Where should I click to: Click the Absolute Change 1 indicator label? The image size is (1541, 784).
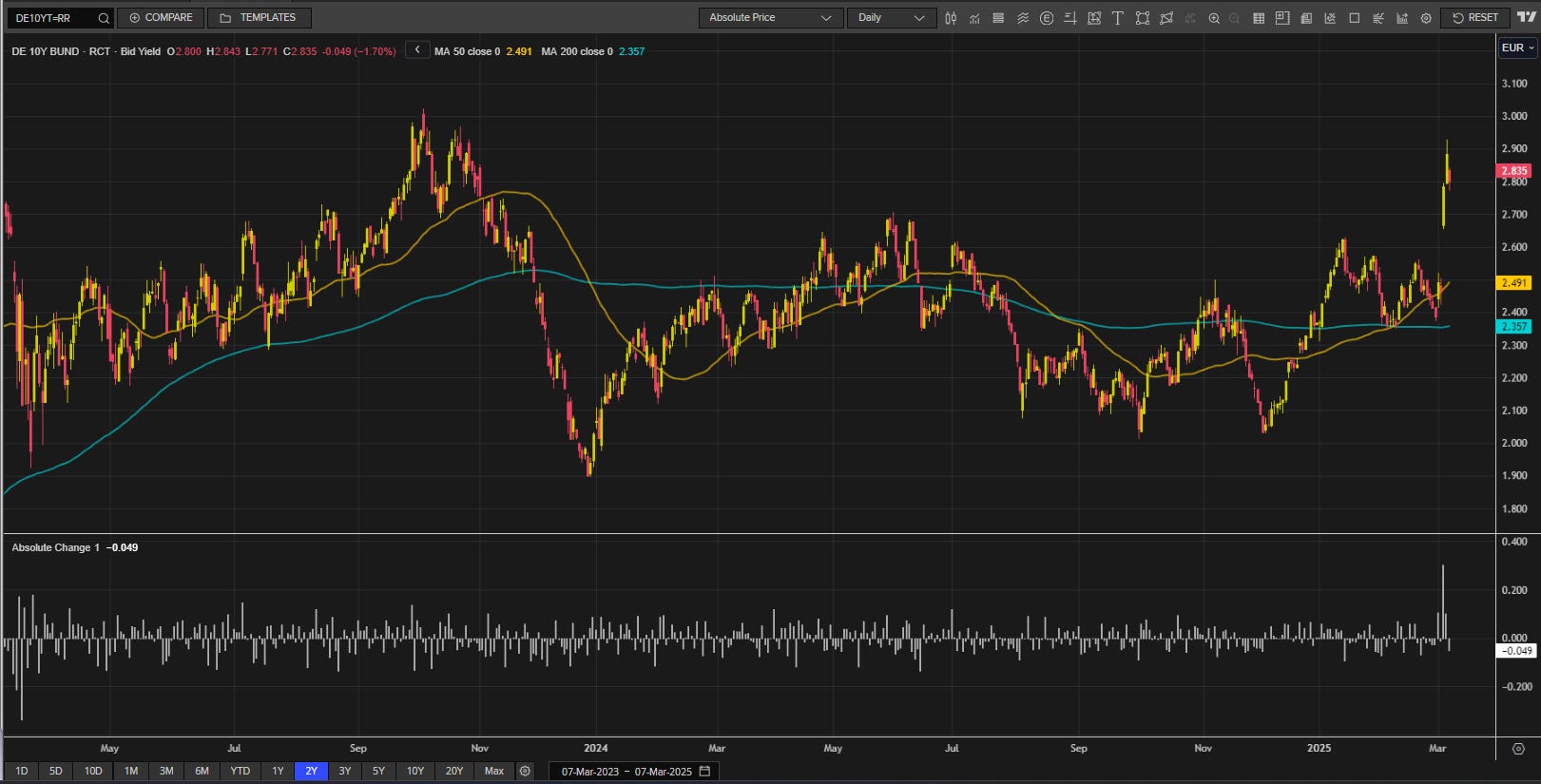(55, 547)
